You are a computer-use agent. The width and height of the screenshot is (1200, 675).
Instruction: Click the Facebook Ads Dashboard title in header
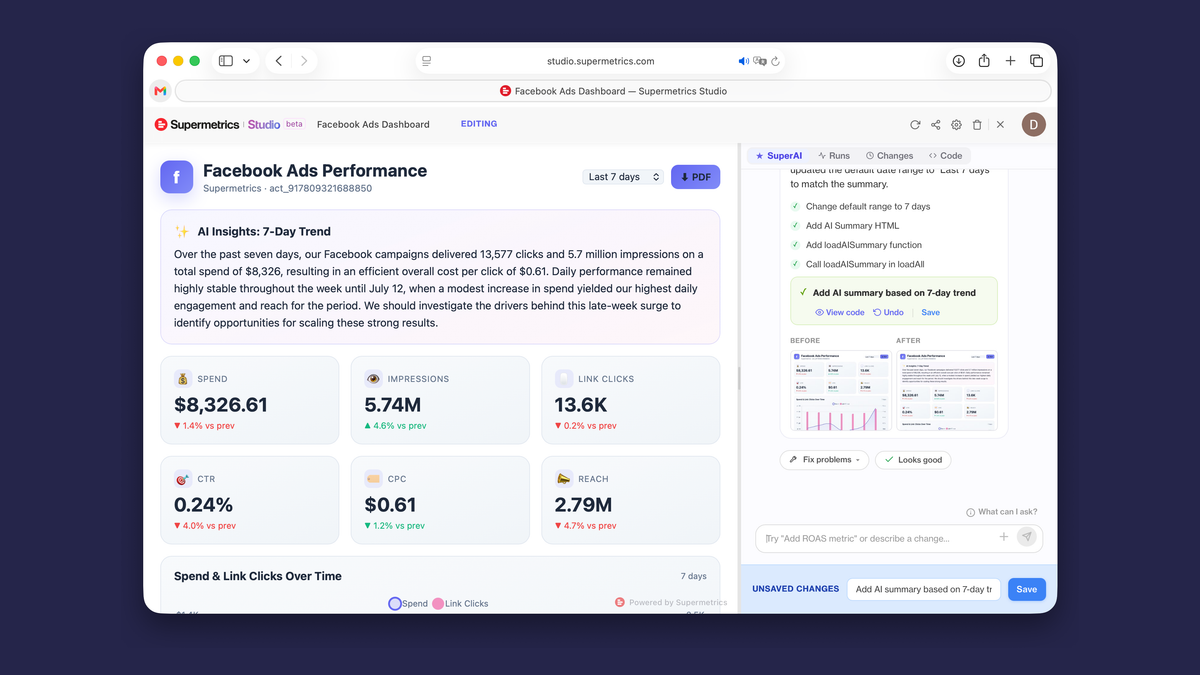pyautogui.click(x=373, y=124)
